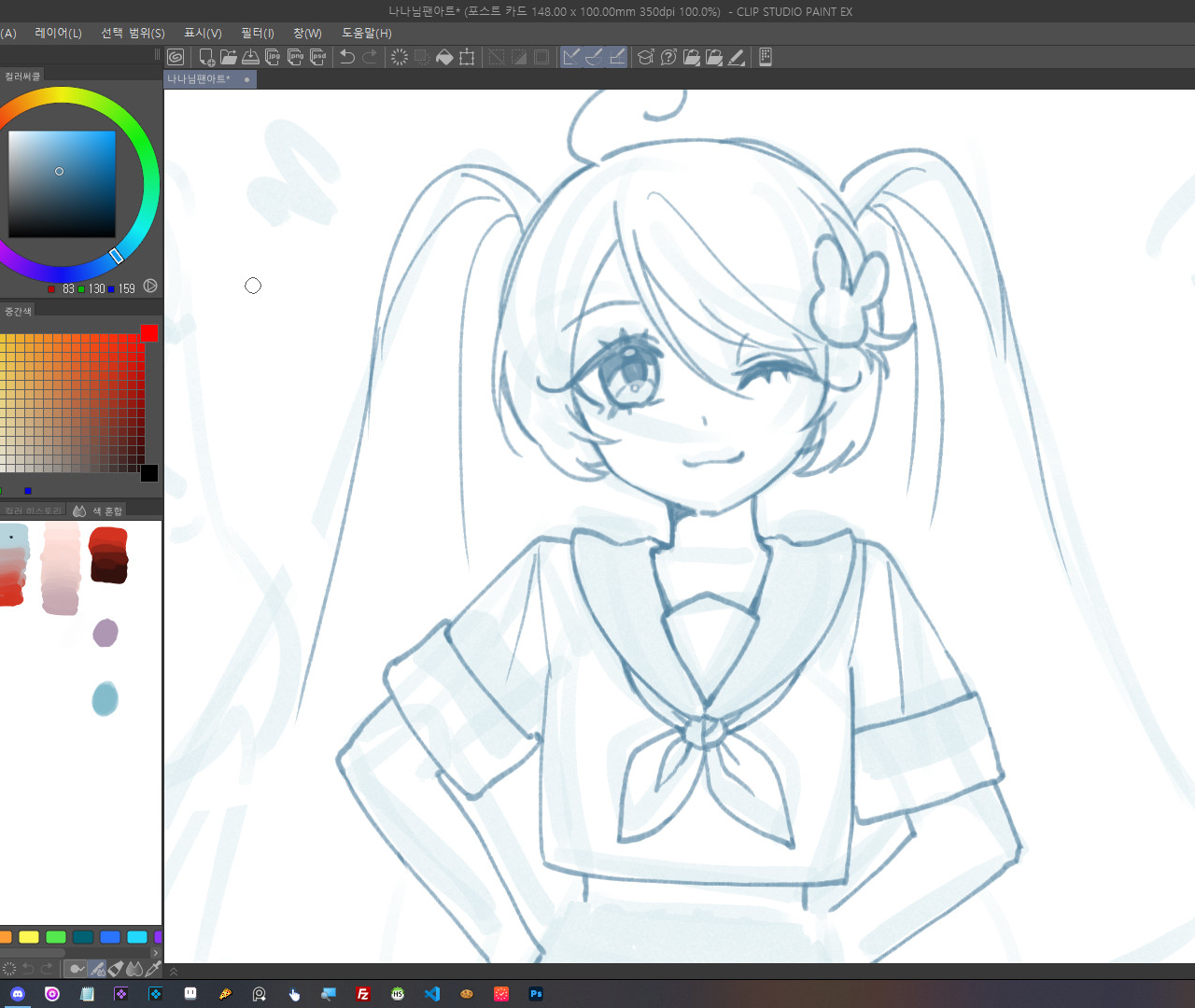Pick the yellow swatch in mixing palette

coord(29,937)
